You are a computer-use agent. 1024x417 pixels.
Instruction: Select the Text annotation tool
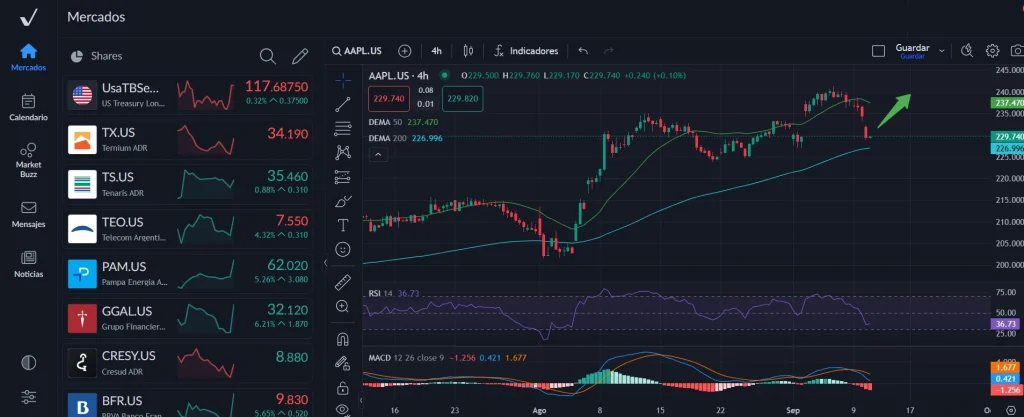pos(343,225)
